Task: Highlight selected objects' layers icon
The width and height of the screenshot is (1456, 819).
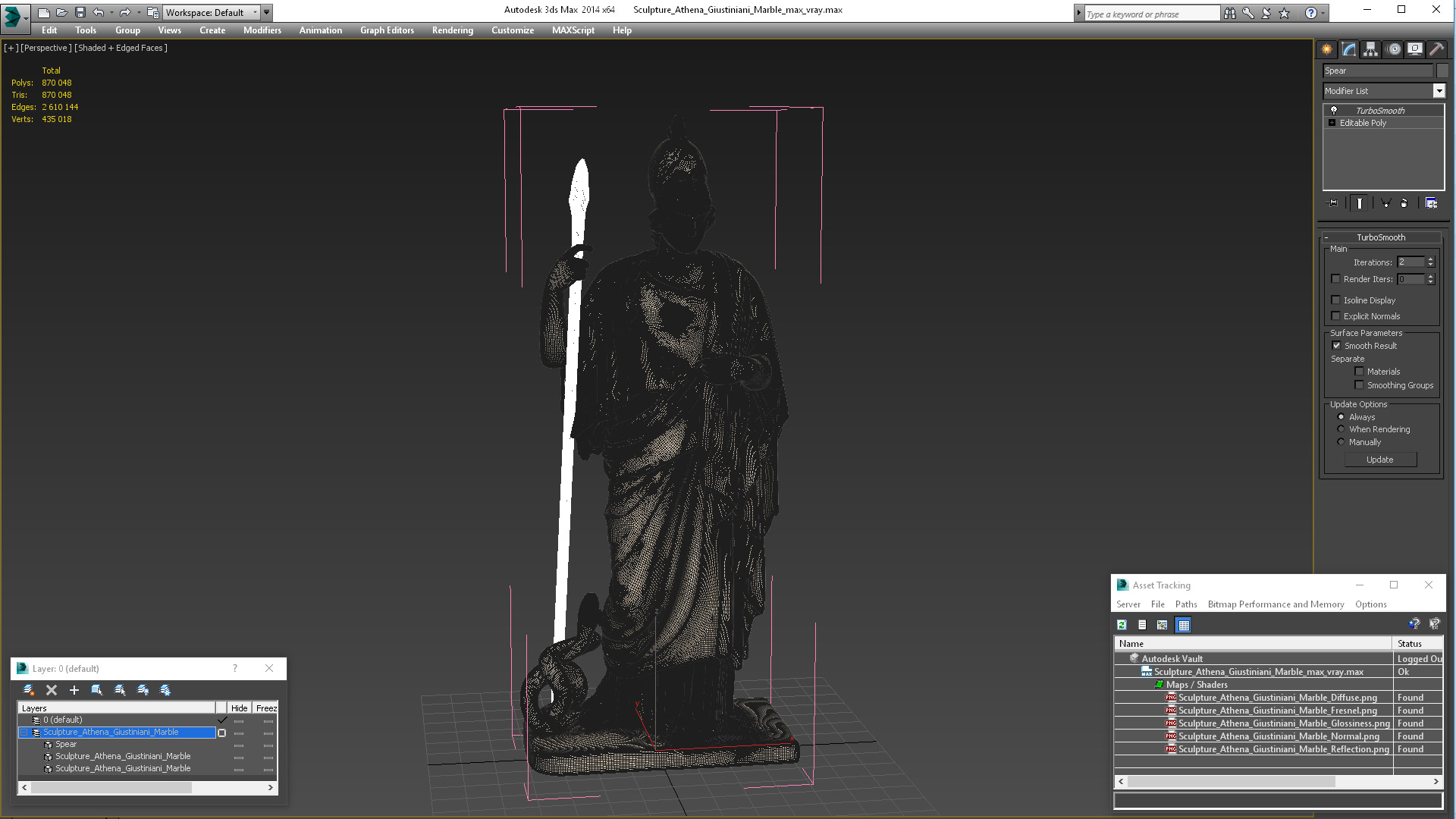Action: click(x=120, y=690)
